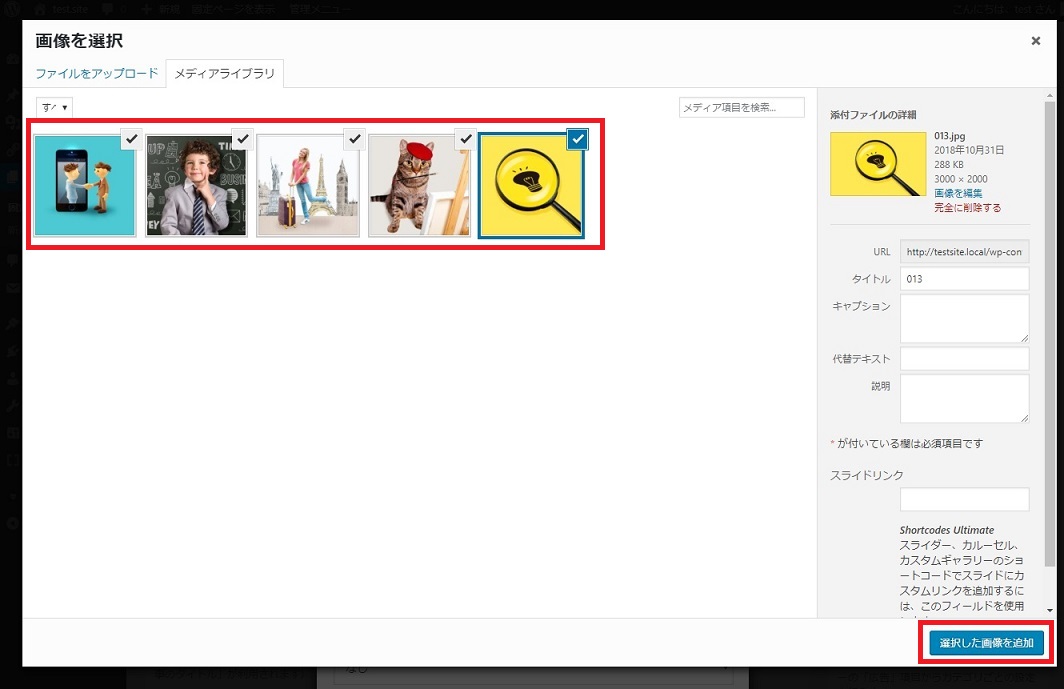Click the 代替テキスト input field
The height and width of the screenshot is (689, 1064).
coord(964,358)
